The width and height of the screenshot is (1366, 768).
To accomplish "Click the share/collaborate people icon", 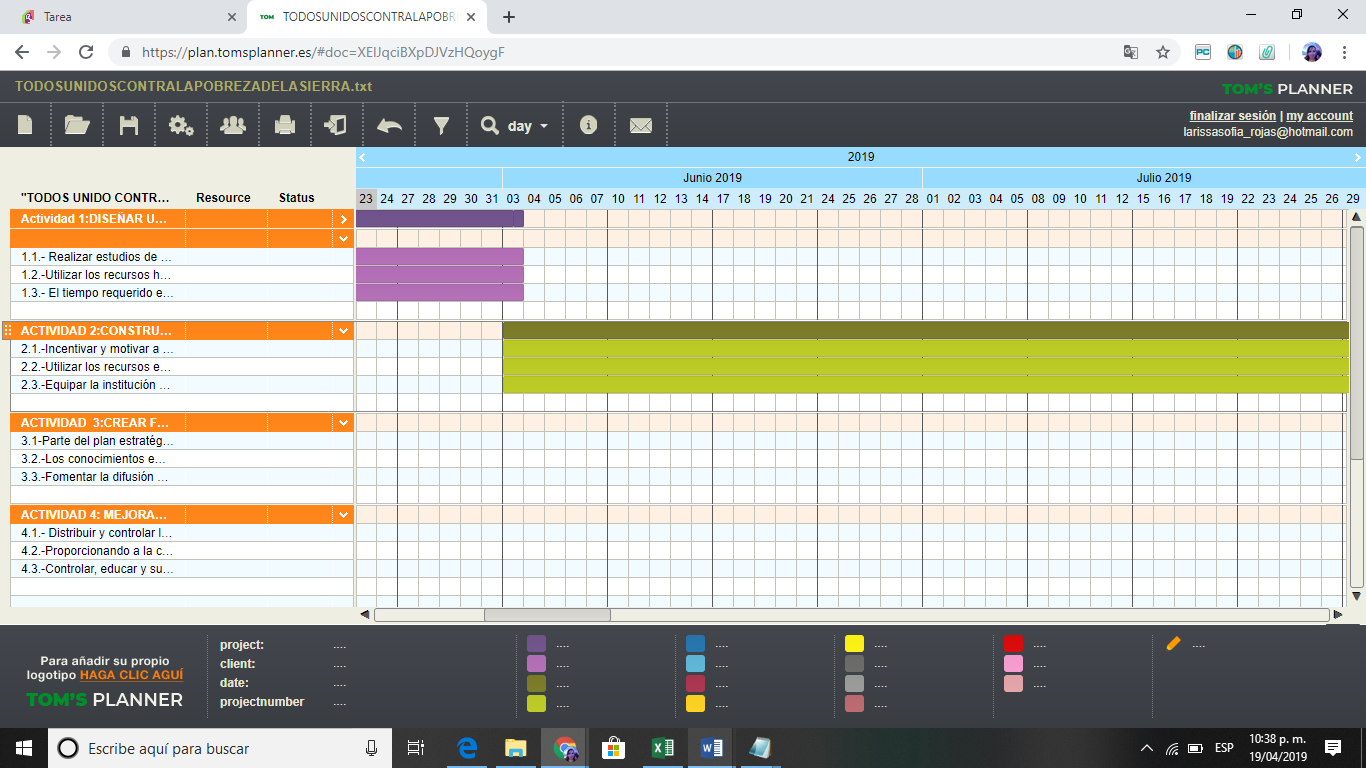I will 233,125.
